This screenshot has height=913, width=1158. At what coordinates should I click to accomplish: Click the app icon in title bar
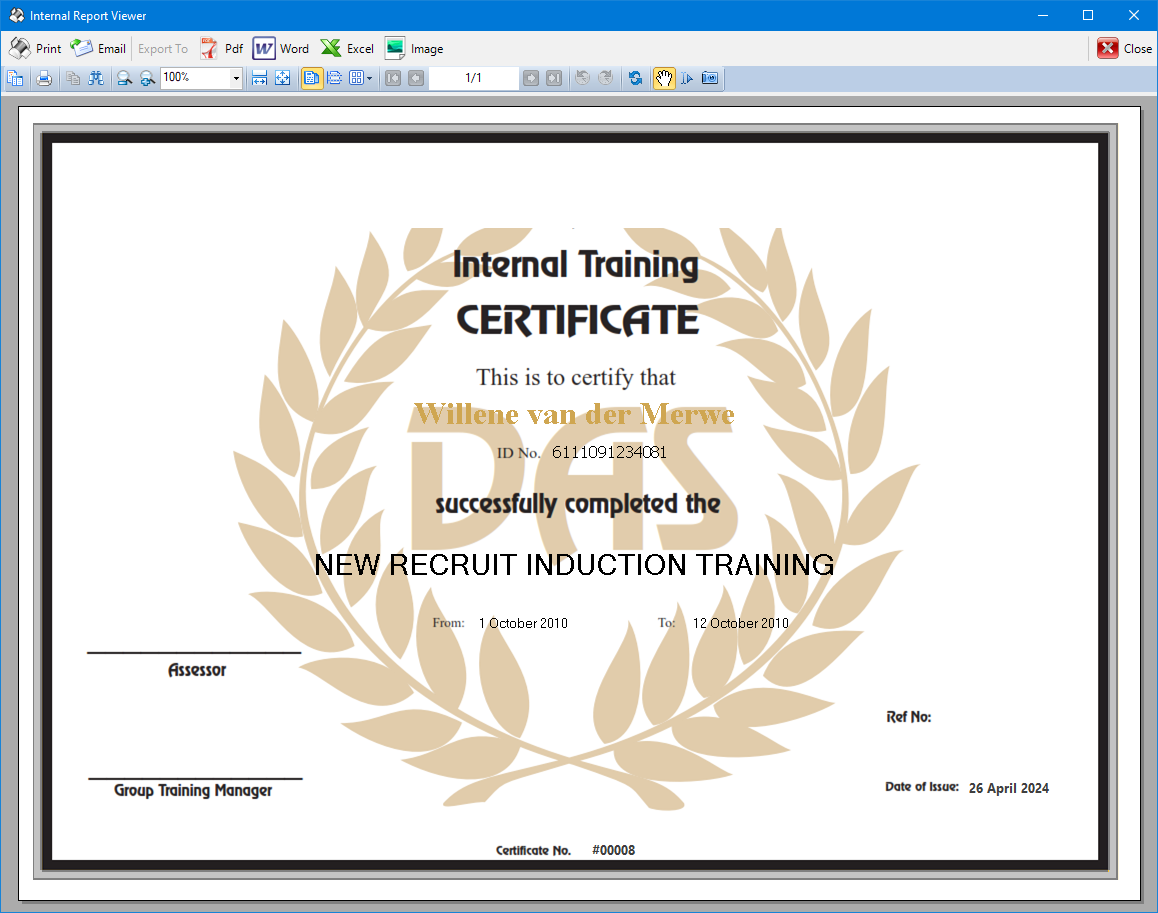(16, 16)
